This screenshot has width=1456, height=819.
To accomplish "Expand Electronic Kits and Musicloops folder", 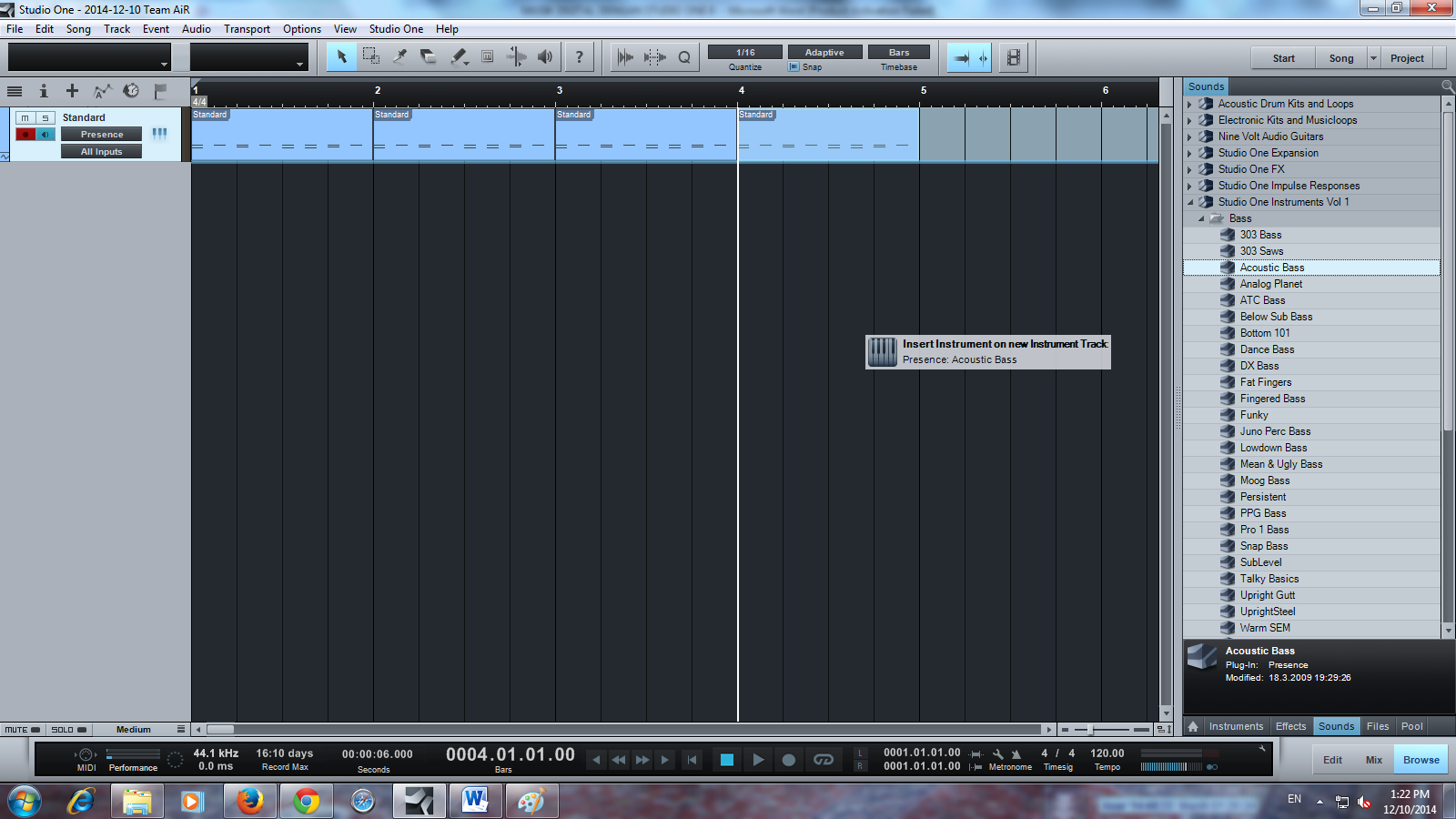I will coord(1189,120).
